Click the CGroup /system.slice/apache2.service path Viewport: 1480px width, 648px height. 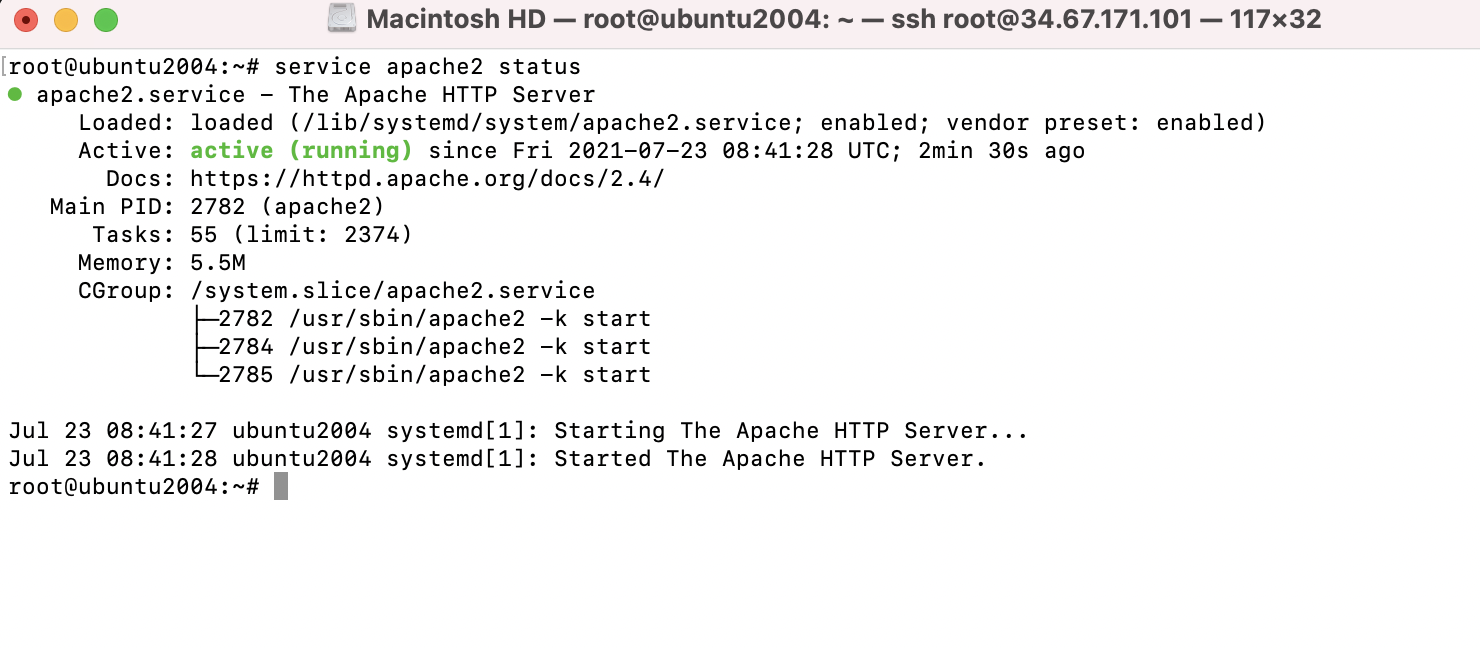392,291
